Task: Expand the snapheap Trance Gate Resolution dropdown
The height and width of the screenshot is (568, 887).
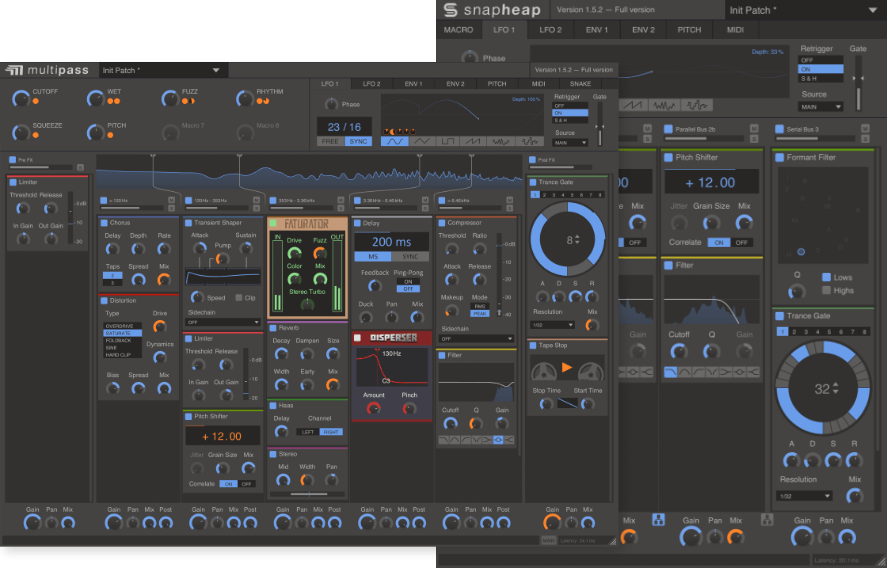Action: [806, 495]
